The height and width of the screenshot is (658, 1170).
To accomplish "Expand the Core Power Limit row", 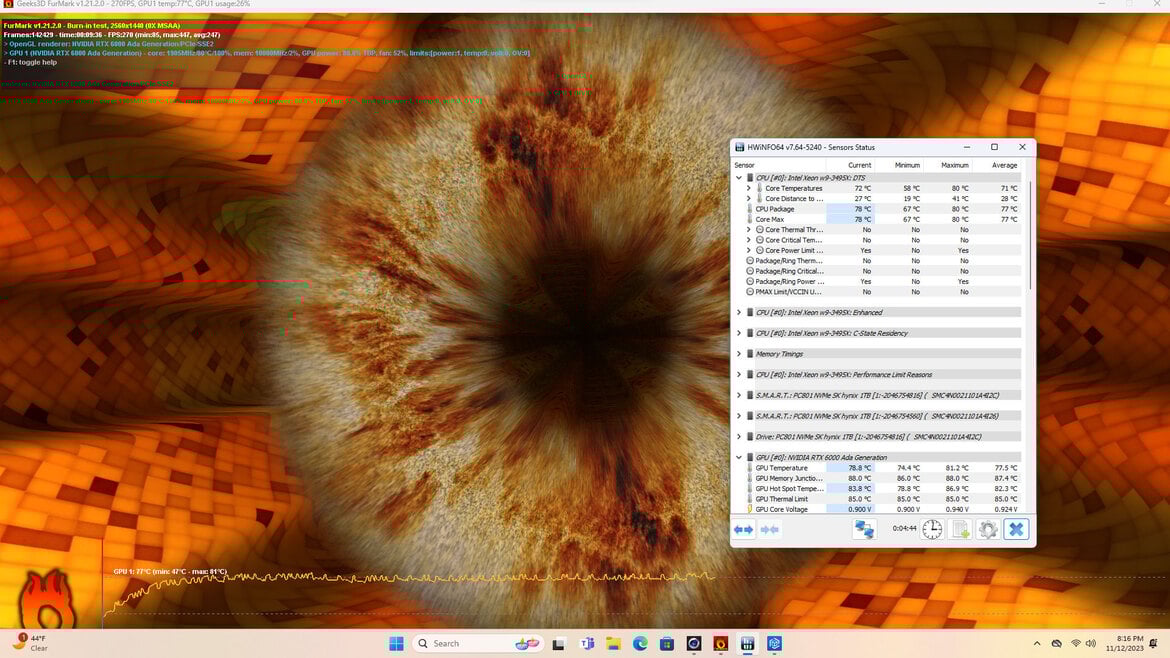I will pos(748,251).
